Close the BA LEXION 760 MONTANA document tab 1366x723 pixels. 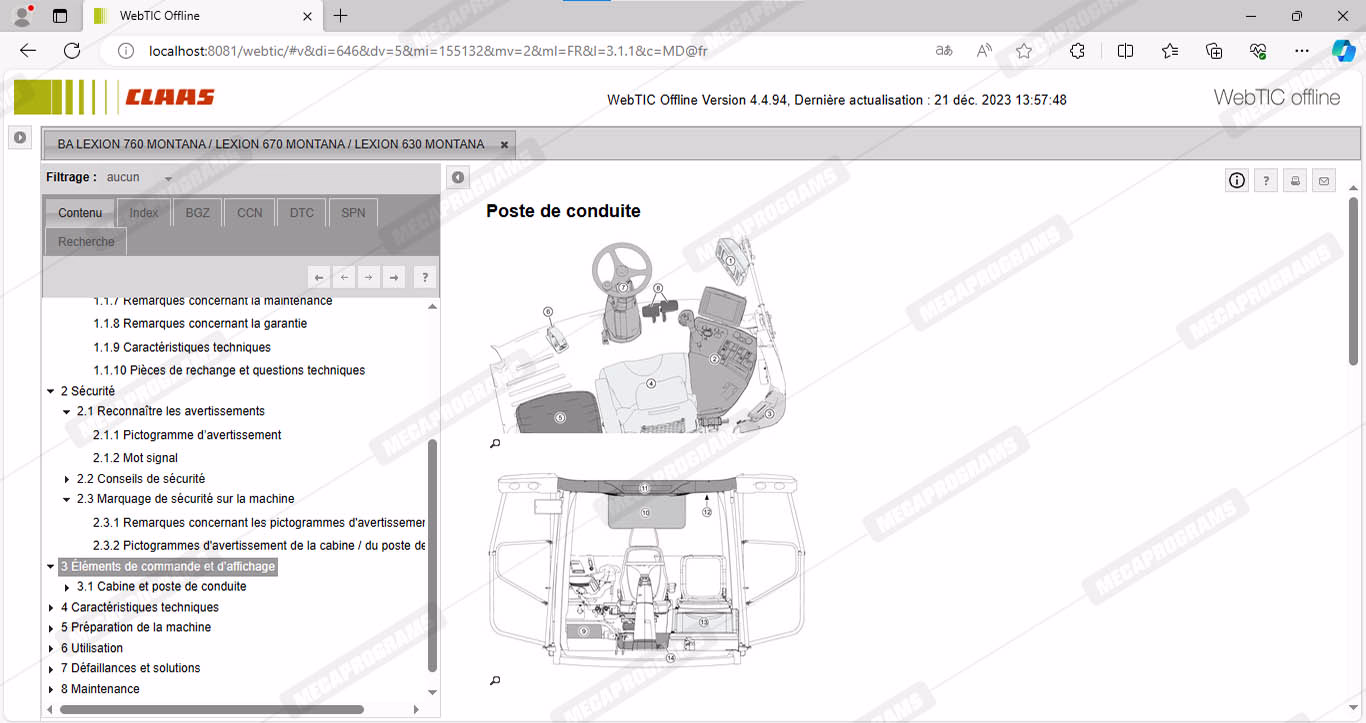tap(504, 145)
